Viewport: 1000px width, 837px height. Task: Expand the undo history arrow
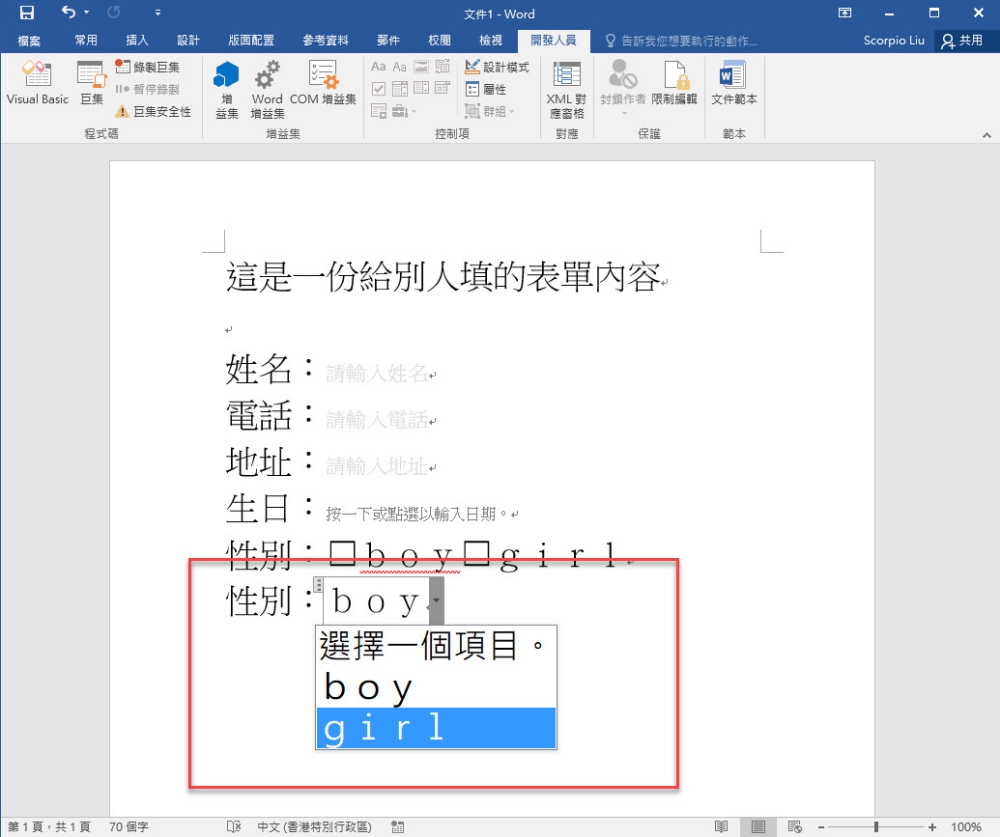point(87,13)
